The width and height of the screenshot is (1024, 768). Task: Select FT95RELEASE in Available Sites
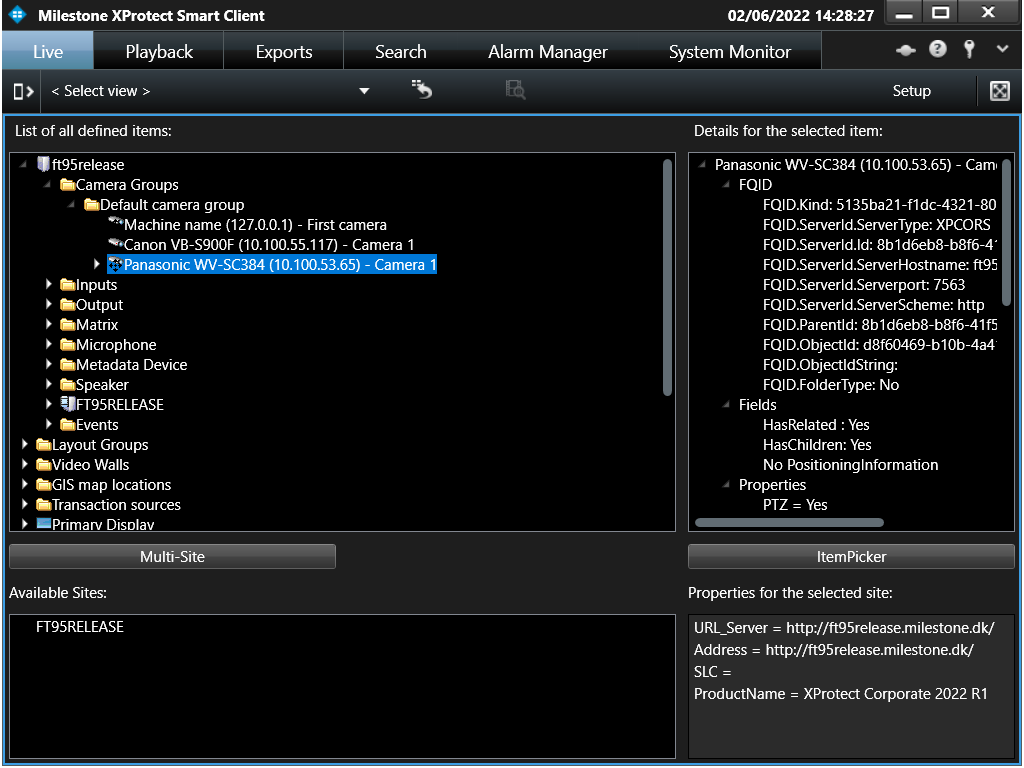tap(80, 627)
